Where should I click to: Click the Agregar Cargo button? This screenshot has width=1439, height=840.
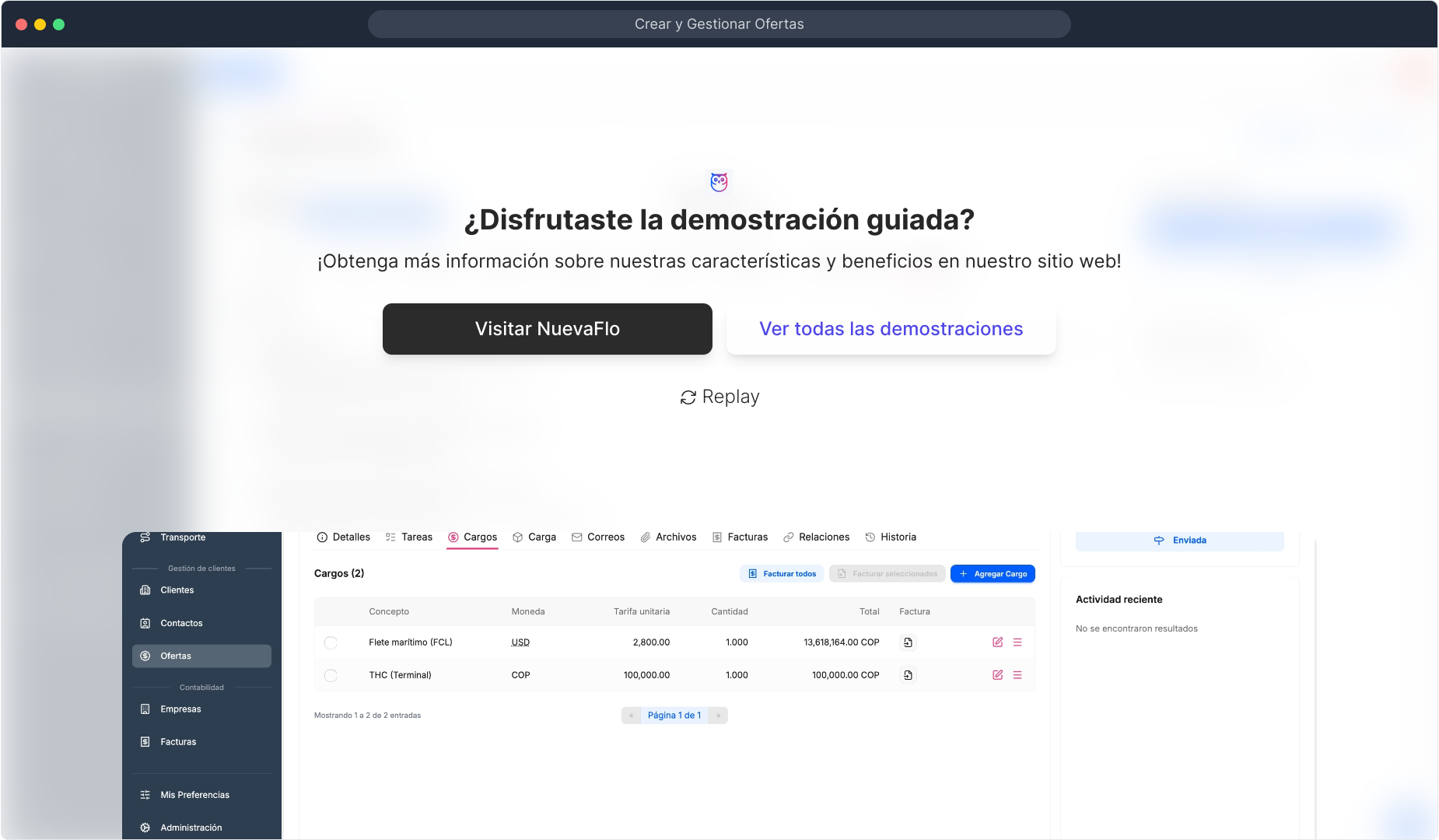click(x=993, y=574)
